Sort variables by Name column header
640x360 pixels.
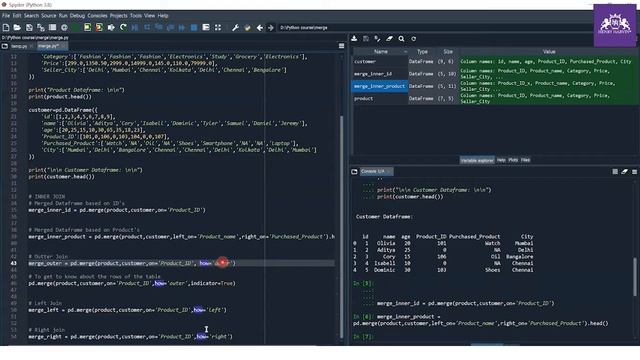coord(380,52)
